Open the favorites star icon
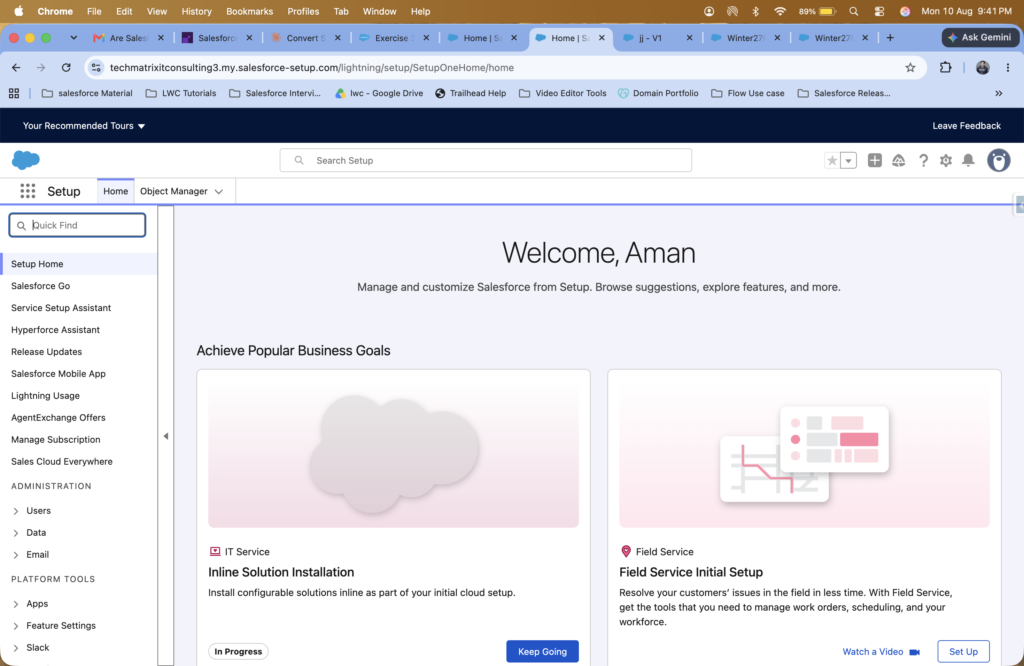1024x666 pixels. [831, 161]
